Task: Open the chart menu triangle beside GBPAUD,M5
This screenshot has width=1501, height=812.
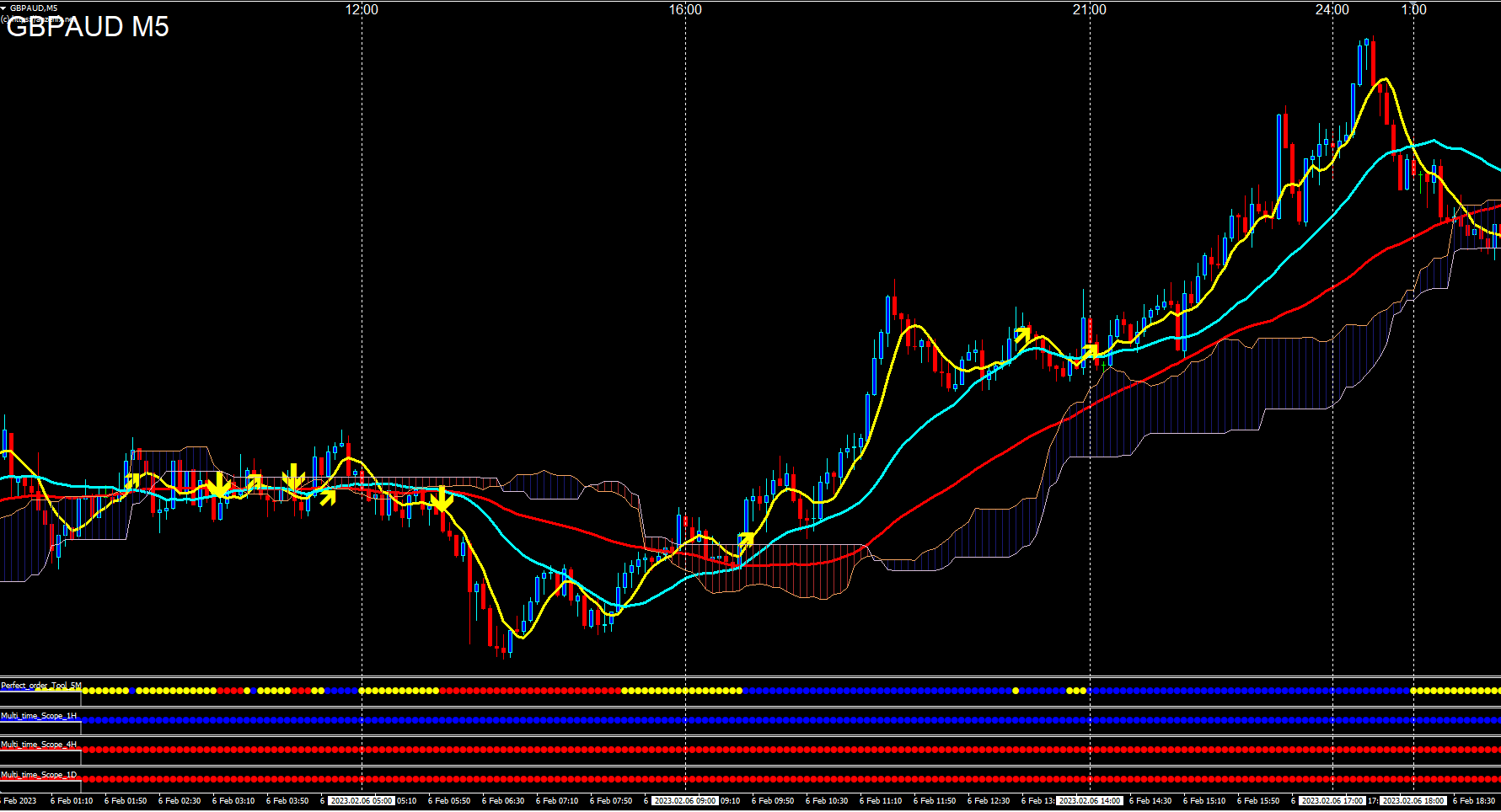Action: 4,8
